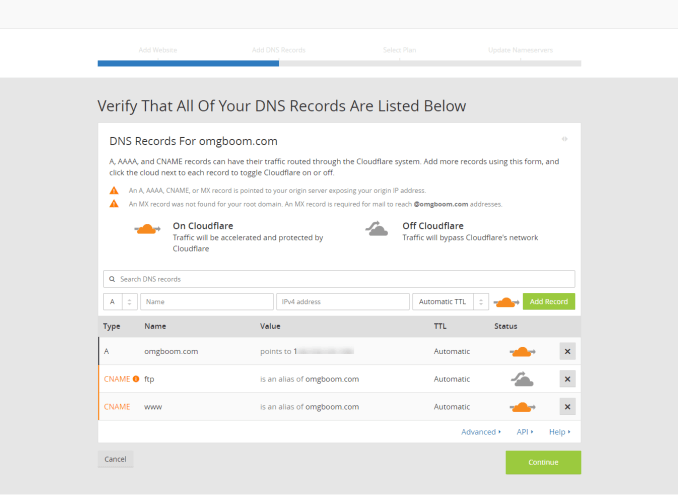
Task: Delete the omgboom.com A record
Action: click(x=567, y=351)
